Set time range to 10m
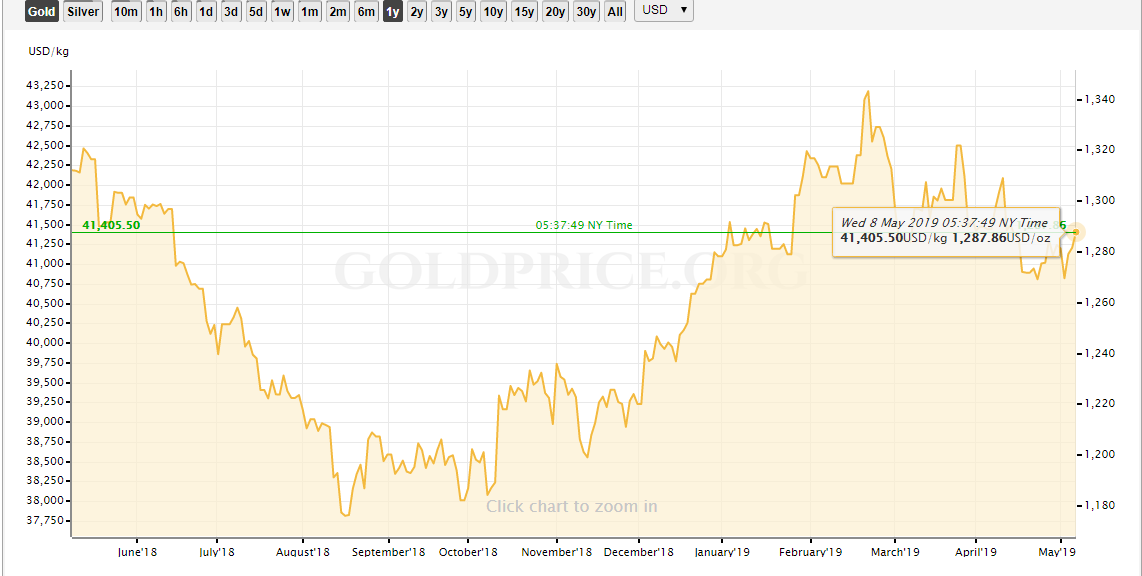The image size is (1142, 576). (x=126, y=12)
